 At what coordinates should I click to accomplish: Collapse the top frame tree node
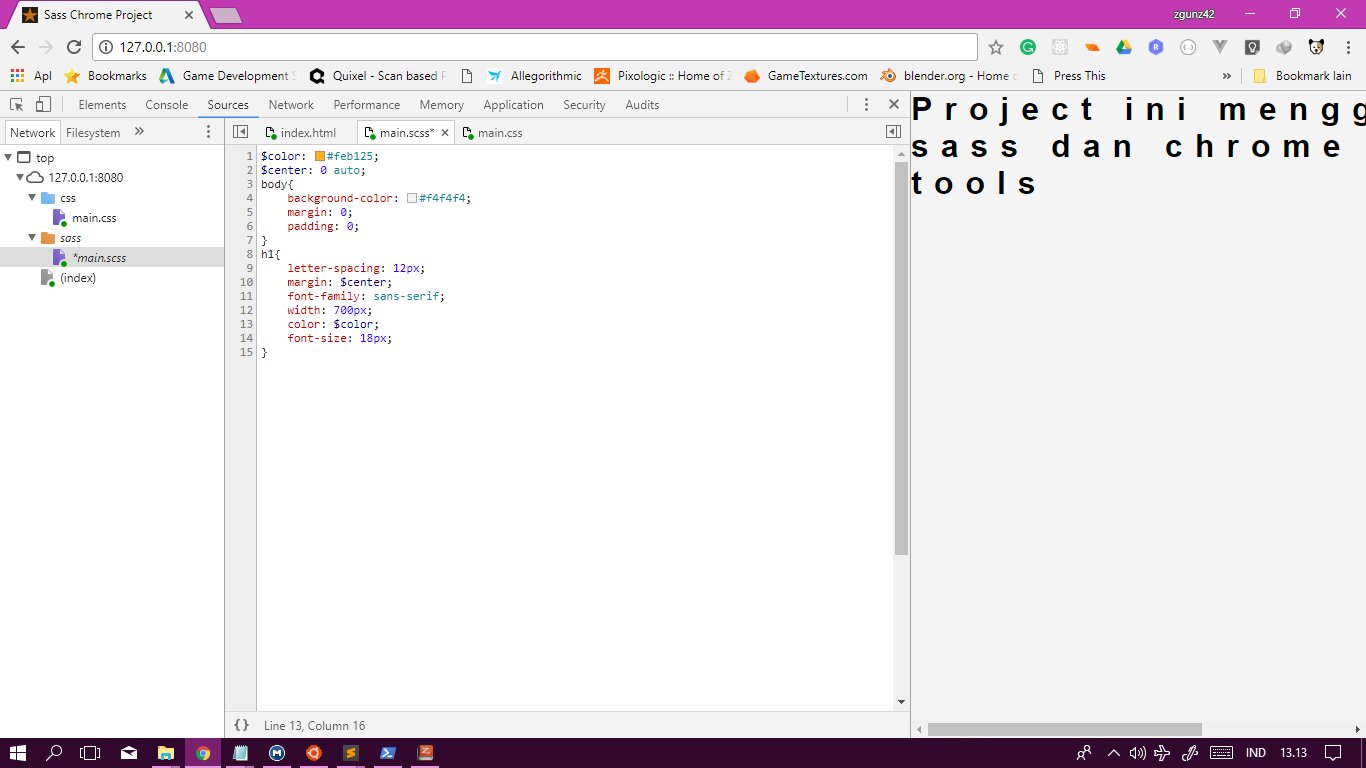pyautogui.click(x=9, y=157)
